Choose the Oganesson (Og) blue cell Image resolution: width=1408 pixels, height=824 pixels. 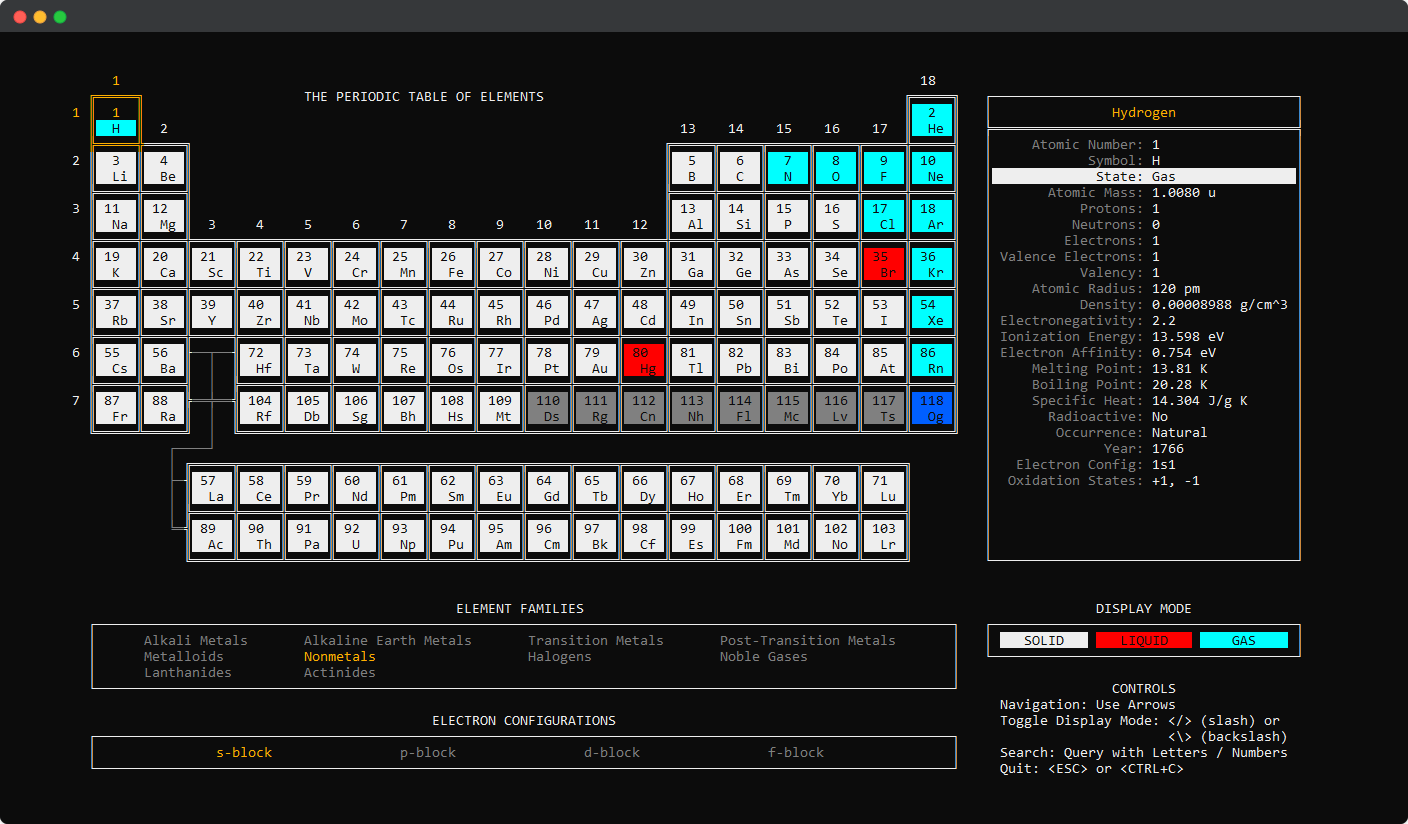(932, 409)
